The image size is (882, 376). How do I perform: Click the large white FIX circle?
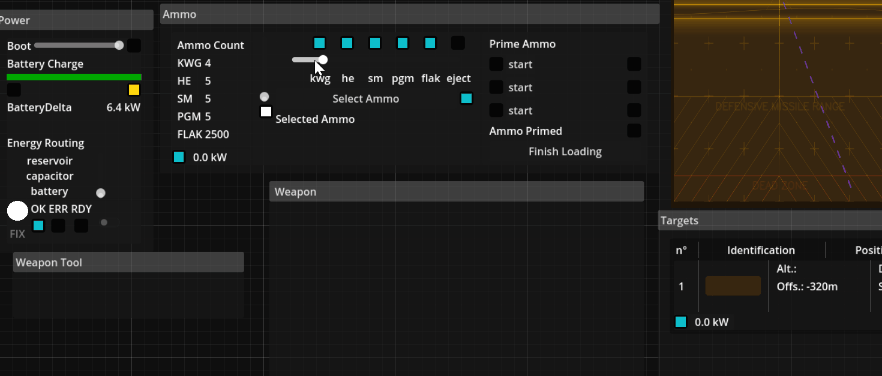point(17,211)
